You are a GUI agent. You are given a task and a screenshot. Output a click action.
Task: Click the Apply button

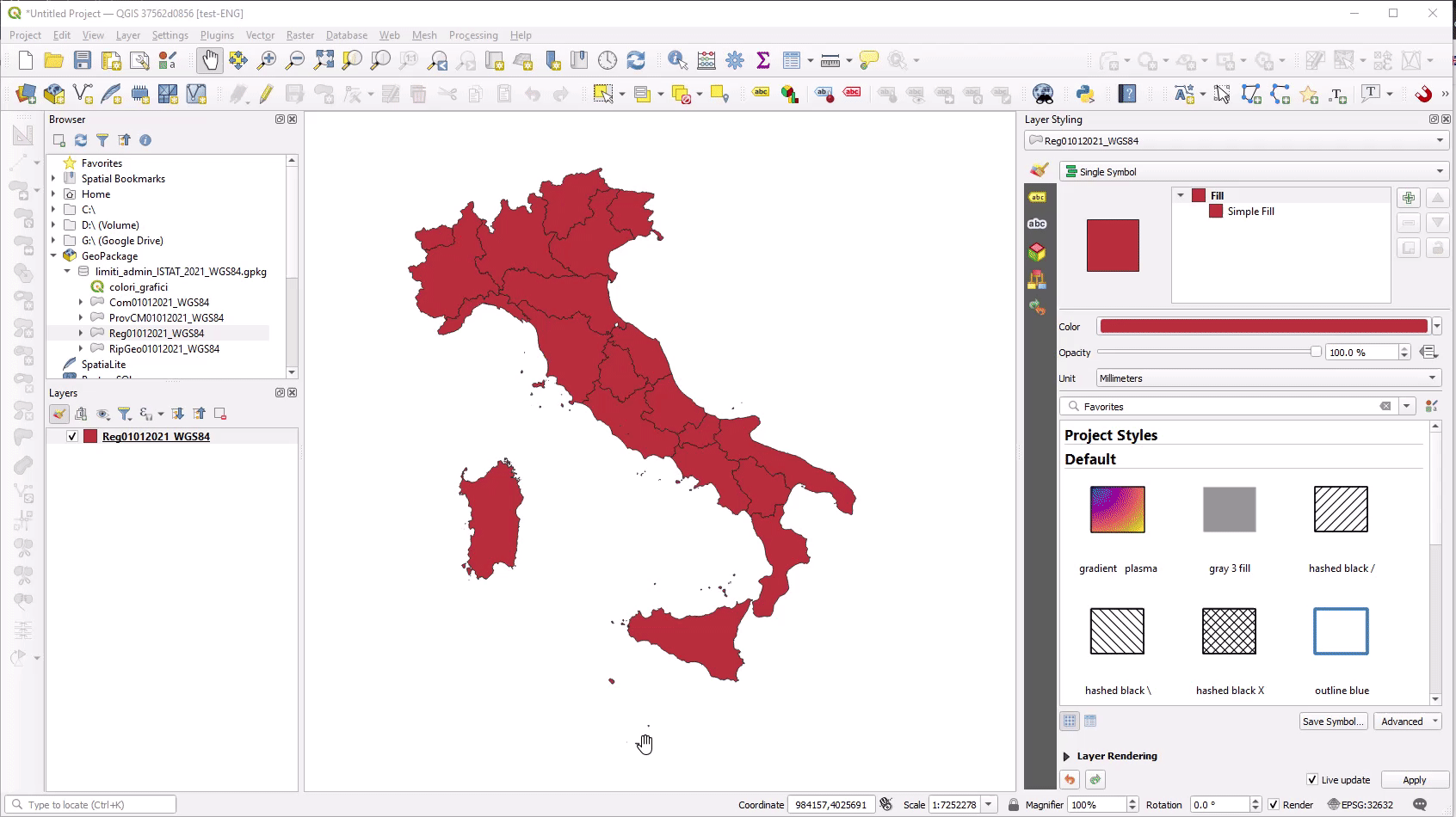coord(1414,780)
